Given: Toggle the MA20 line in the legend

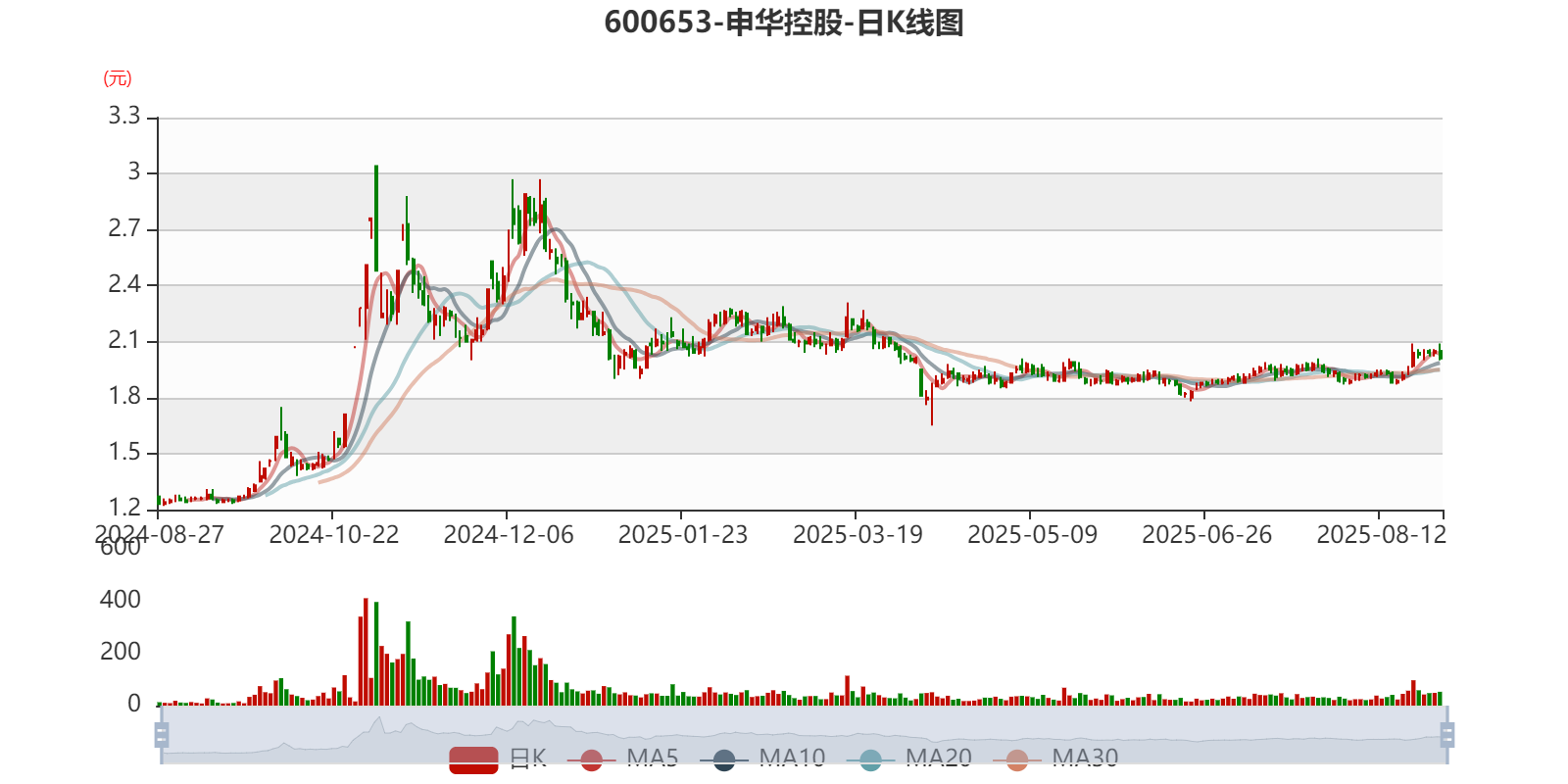Looking at the screenshot, I should (x=908, y=759).
